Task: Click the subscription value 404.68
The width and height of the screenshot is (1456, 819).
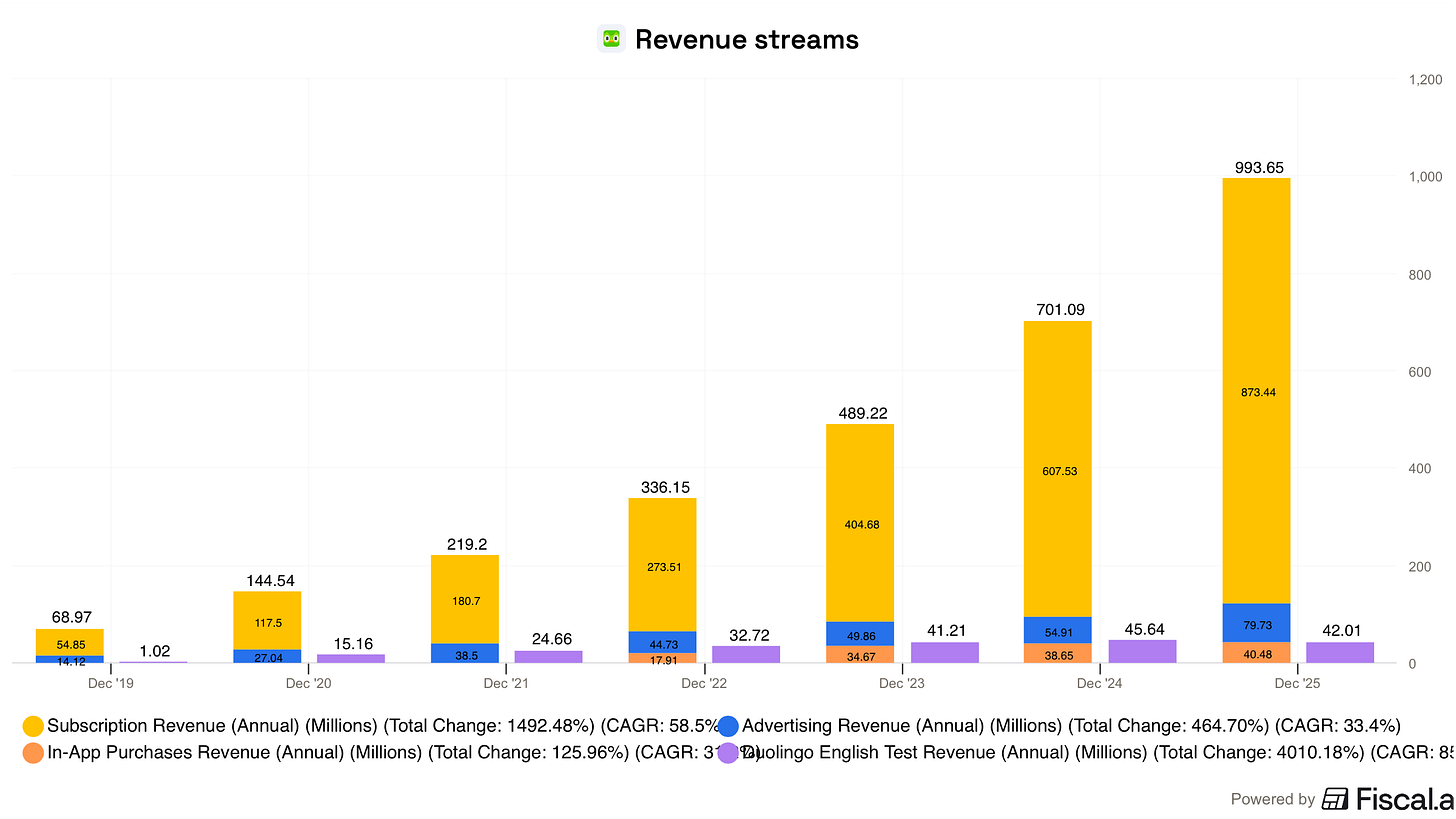Action: pyautogui.click(x=860, y=524)
